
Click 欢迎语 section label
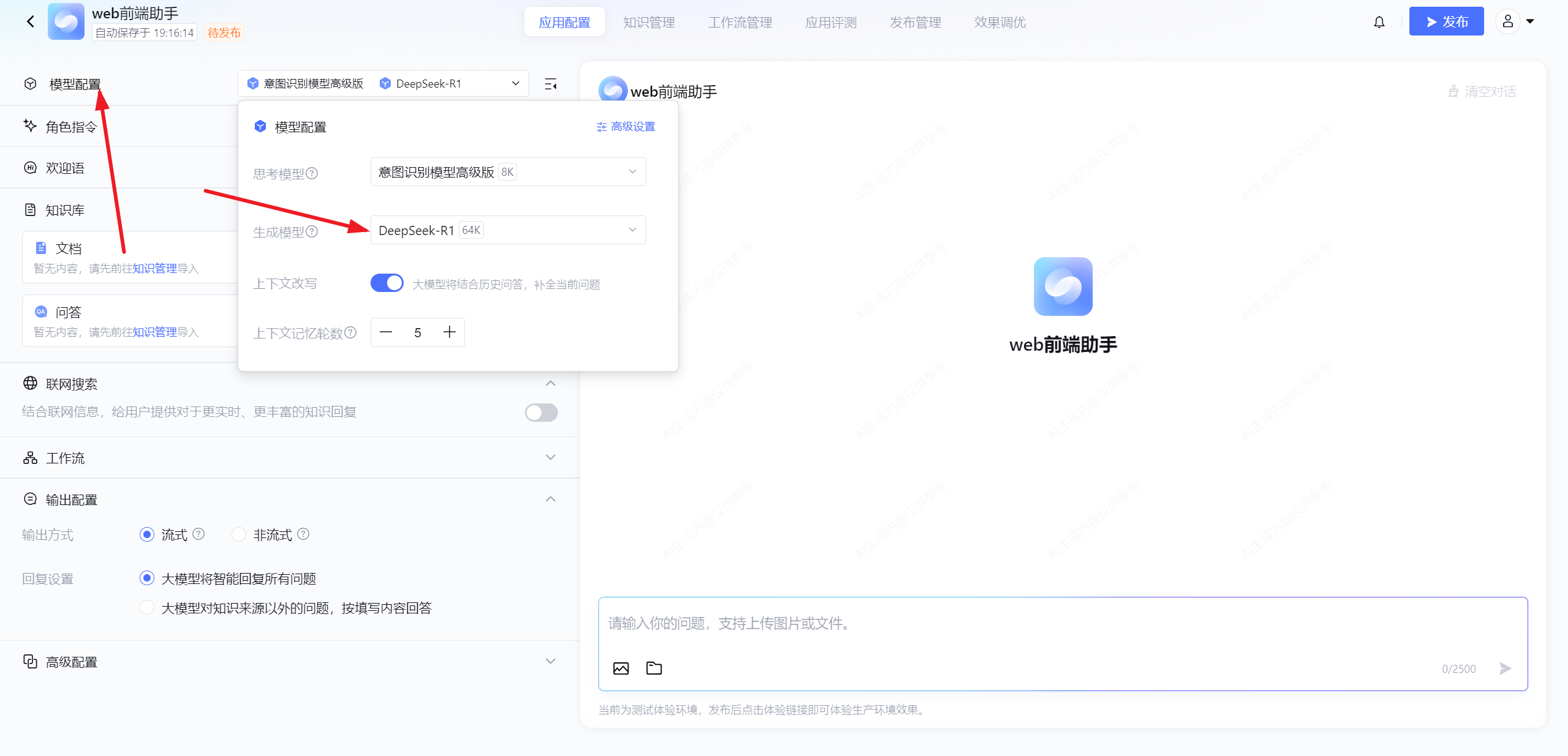pos(65,168)
